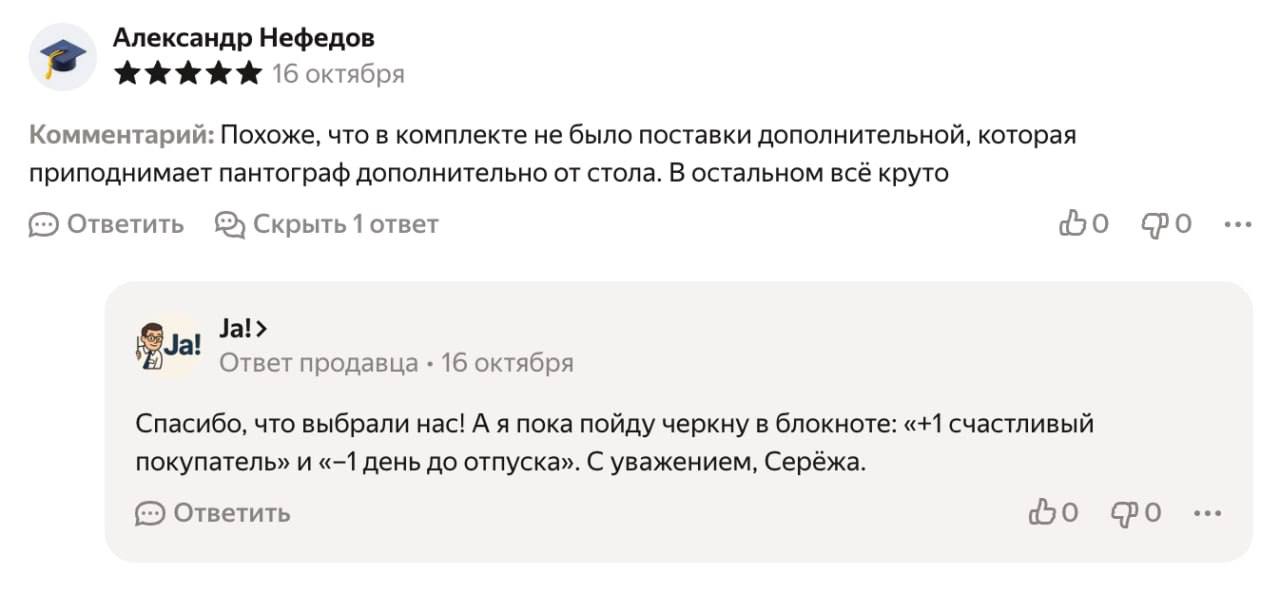Image resolution: width=1280 pixels, height=593 pixels.
Task: Click "Ответить" under Александр Нефедов's review
Action: click(x=107, y=224)
